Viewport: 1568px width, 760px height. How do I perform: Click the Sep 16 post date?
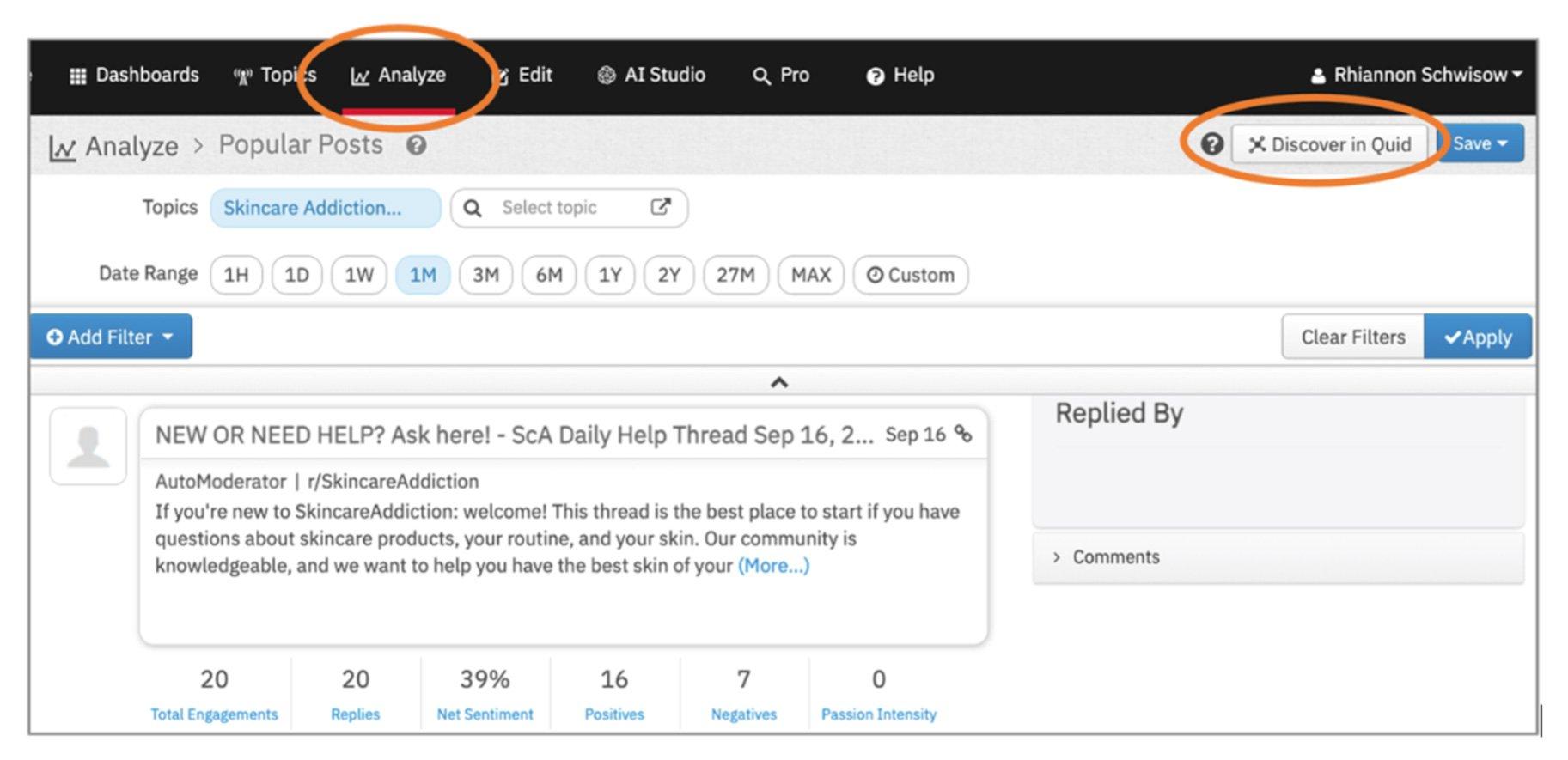(915, 435)
